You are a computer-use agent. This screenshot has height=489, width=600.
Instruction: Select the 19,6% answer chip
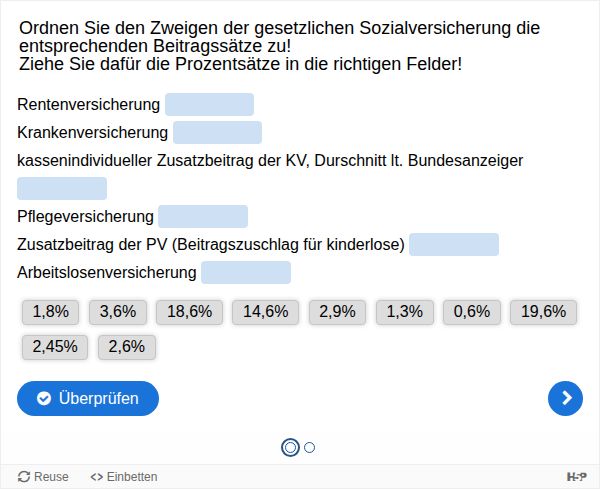click(544, 312)
